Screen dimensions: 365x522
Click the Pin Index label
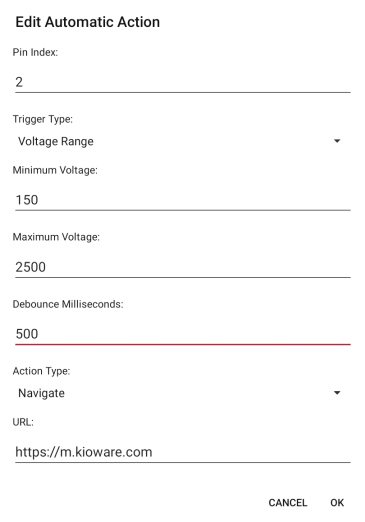[x=35, y=52]
